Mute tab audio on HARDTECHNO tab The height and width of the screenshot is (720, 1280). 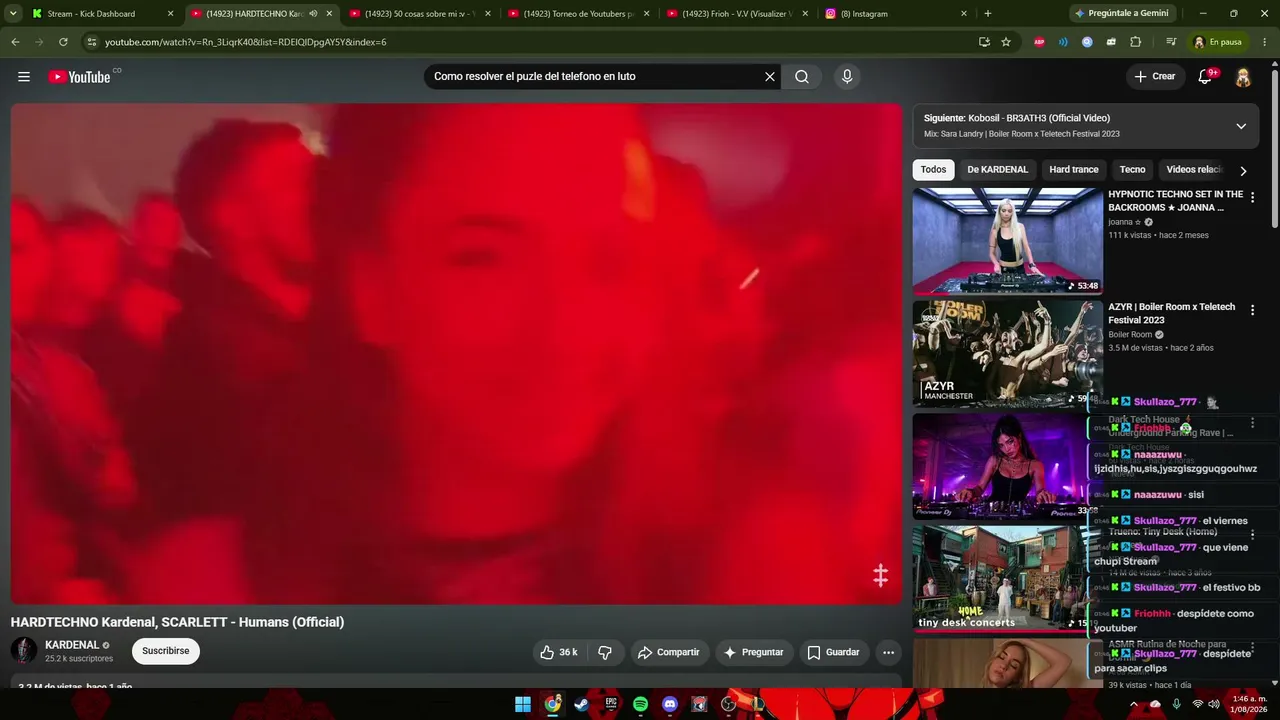(313, 14)
